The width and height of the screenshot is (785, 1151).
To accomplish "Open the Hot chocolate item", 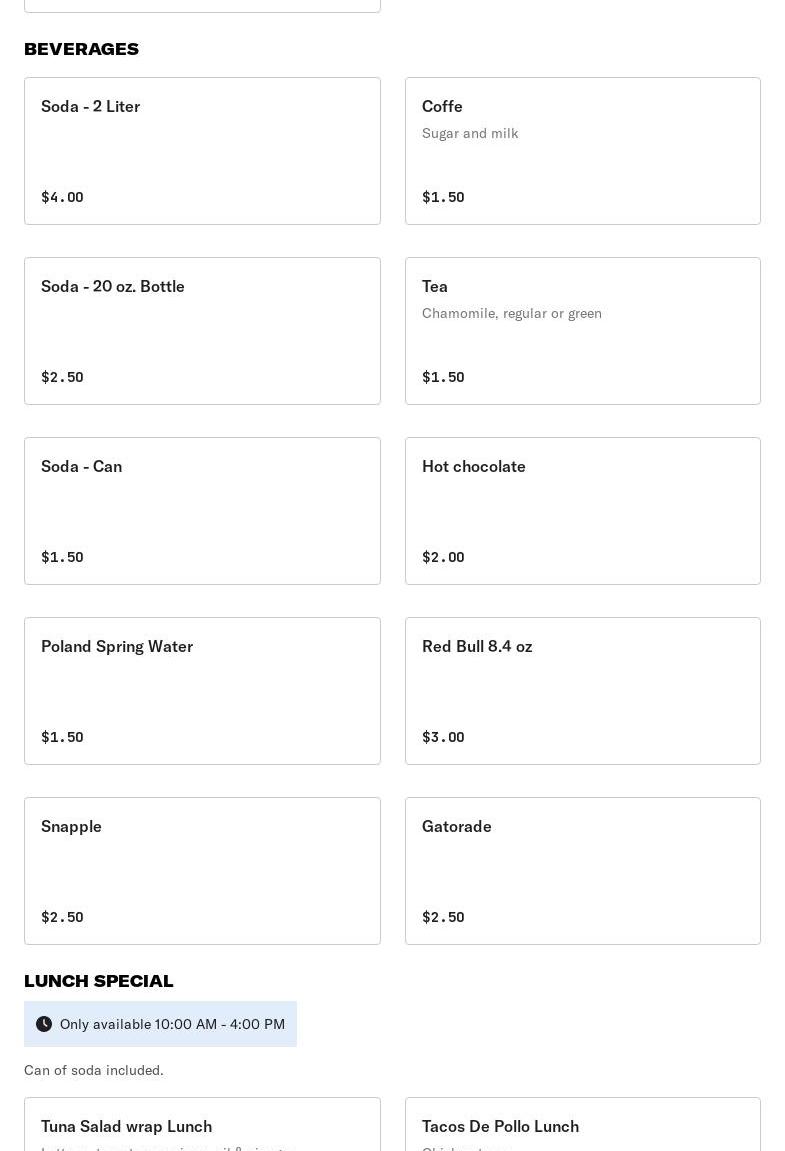I will click(x=582, y=511).
